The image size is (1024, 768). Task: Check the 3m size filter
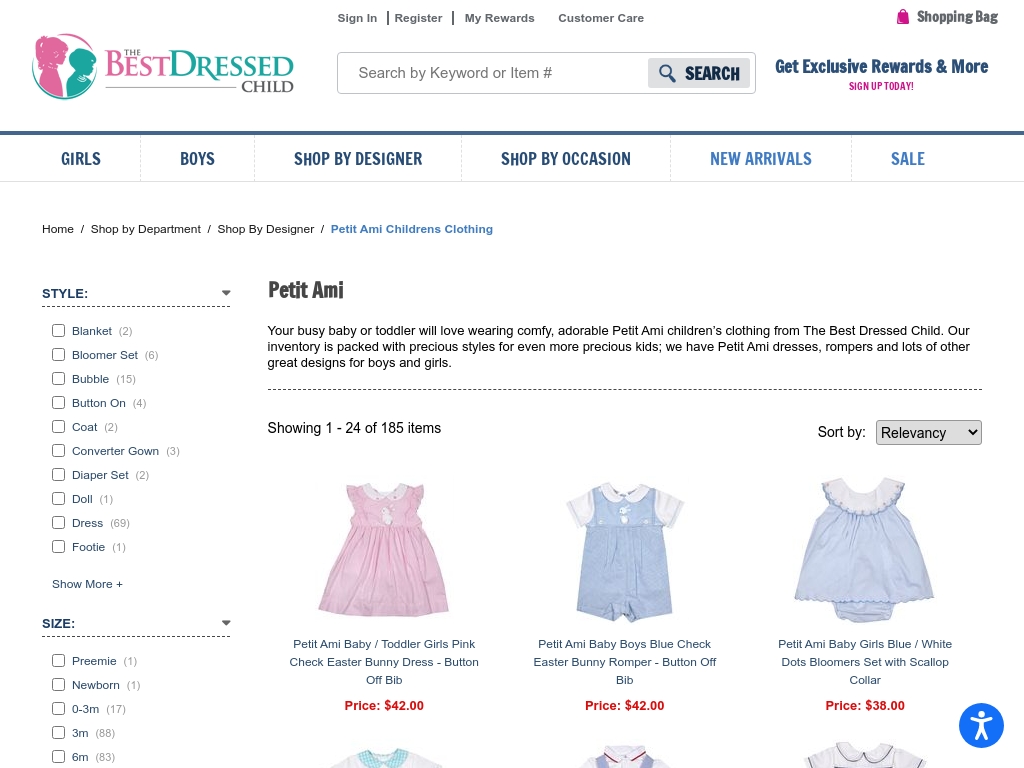coord(58,732)
